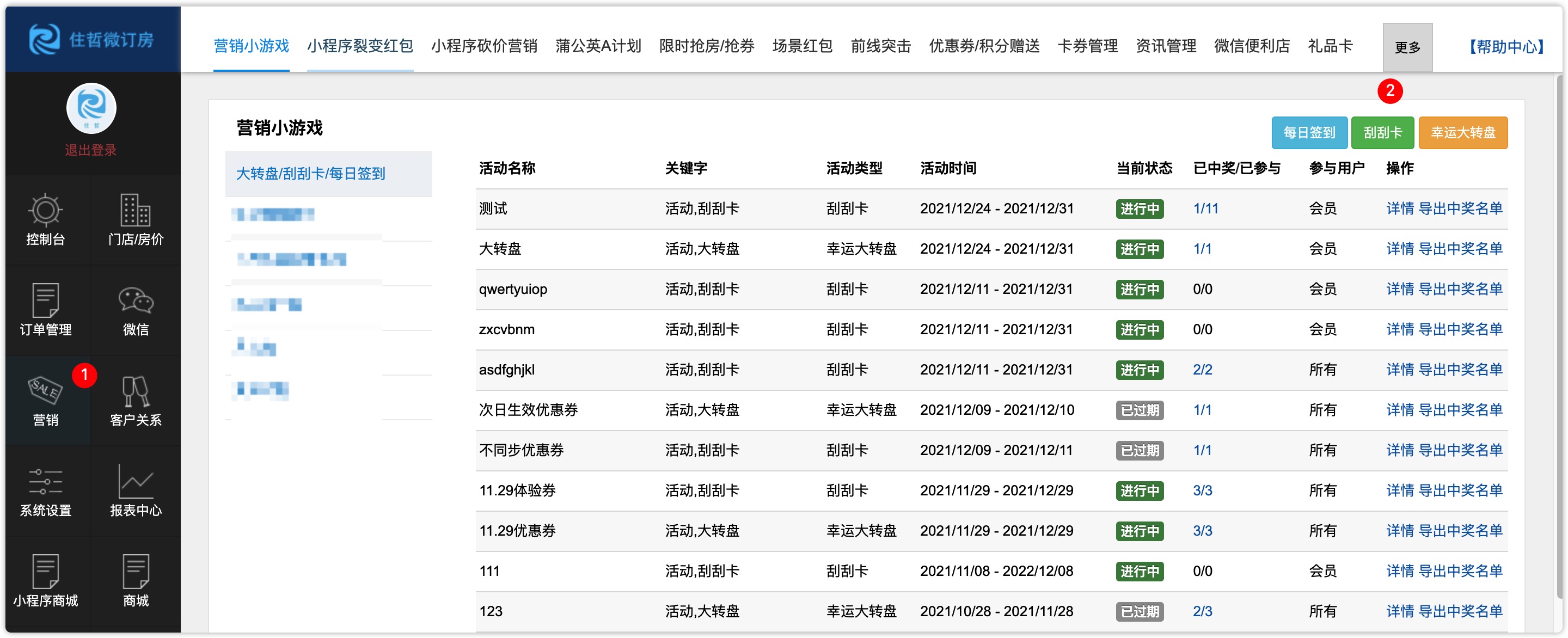Click the blue 每日签到 button
The height and width of the screenshot is (638, 1568).
pyautogui.click(x=1309, y=132)
